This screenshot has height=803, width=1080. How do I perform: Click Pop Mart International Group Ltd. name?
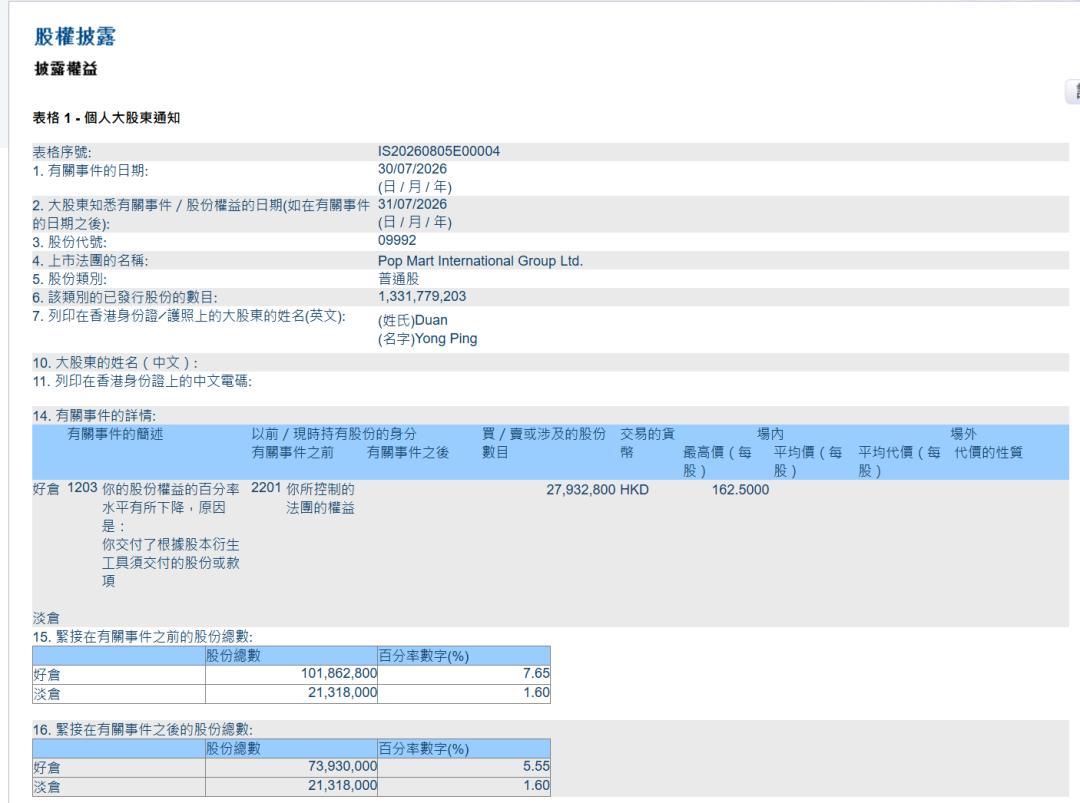480,261
